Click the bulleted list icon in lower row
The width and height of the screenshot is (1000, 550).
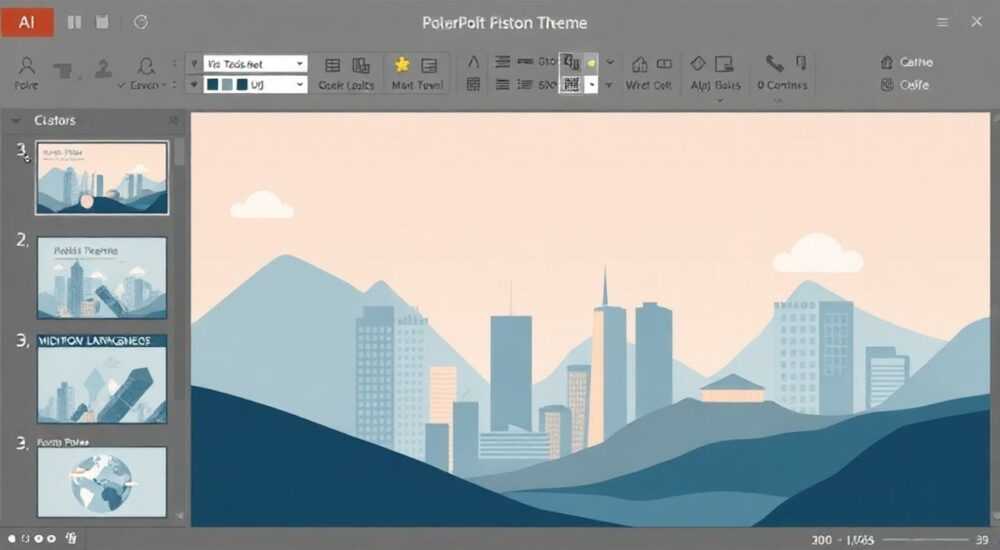click(x=525, y=84)
